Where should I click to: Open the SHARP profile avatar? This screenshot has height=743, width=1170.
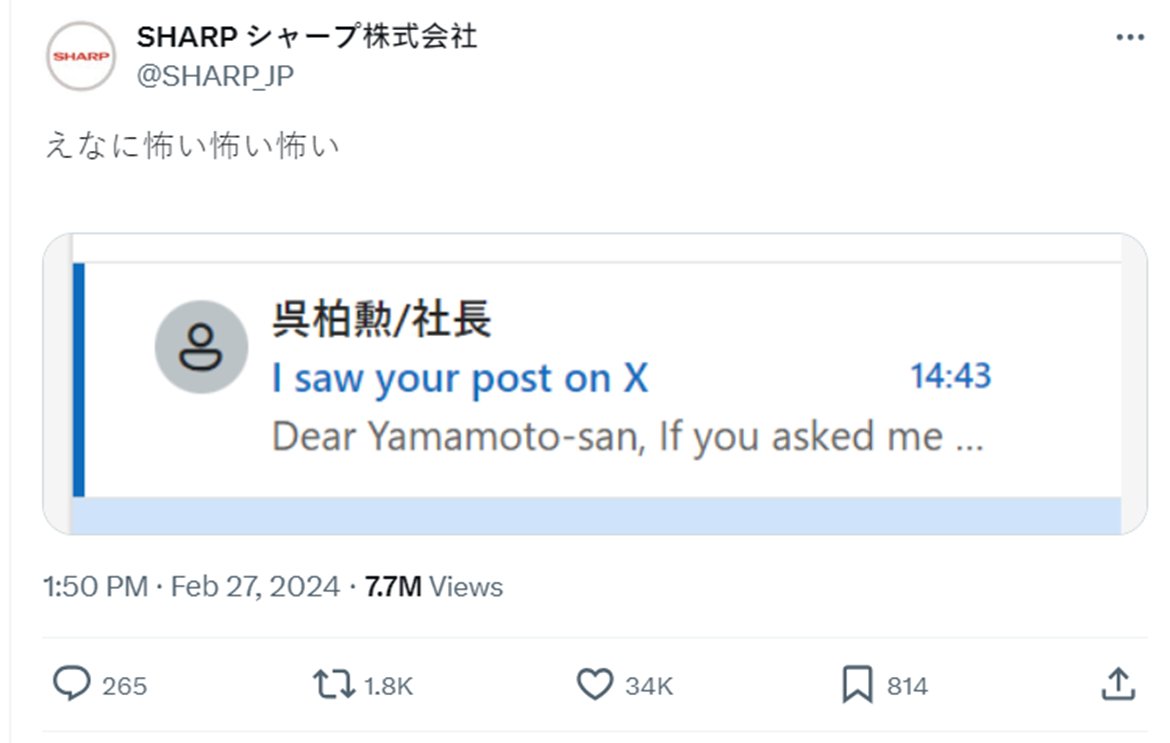(x=81, y=56)
